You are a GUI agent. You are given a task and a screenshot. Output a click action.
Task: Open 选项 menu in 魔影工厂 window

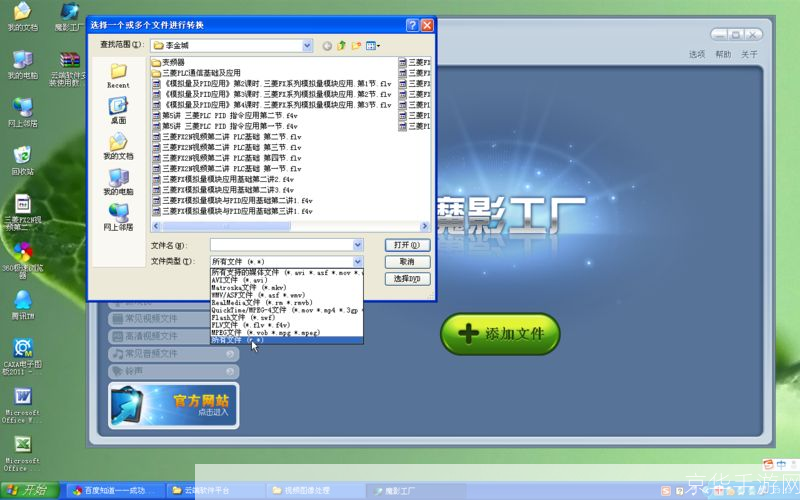pos(697,54)
